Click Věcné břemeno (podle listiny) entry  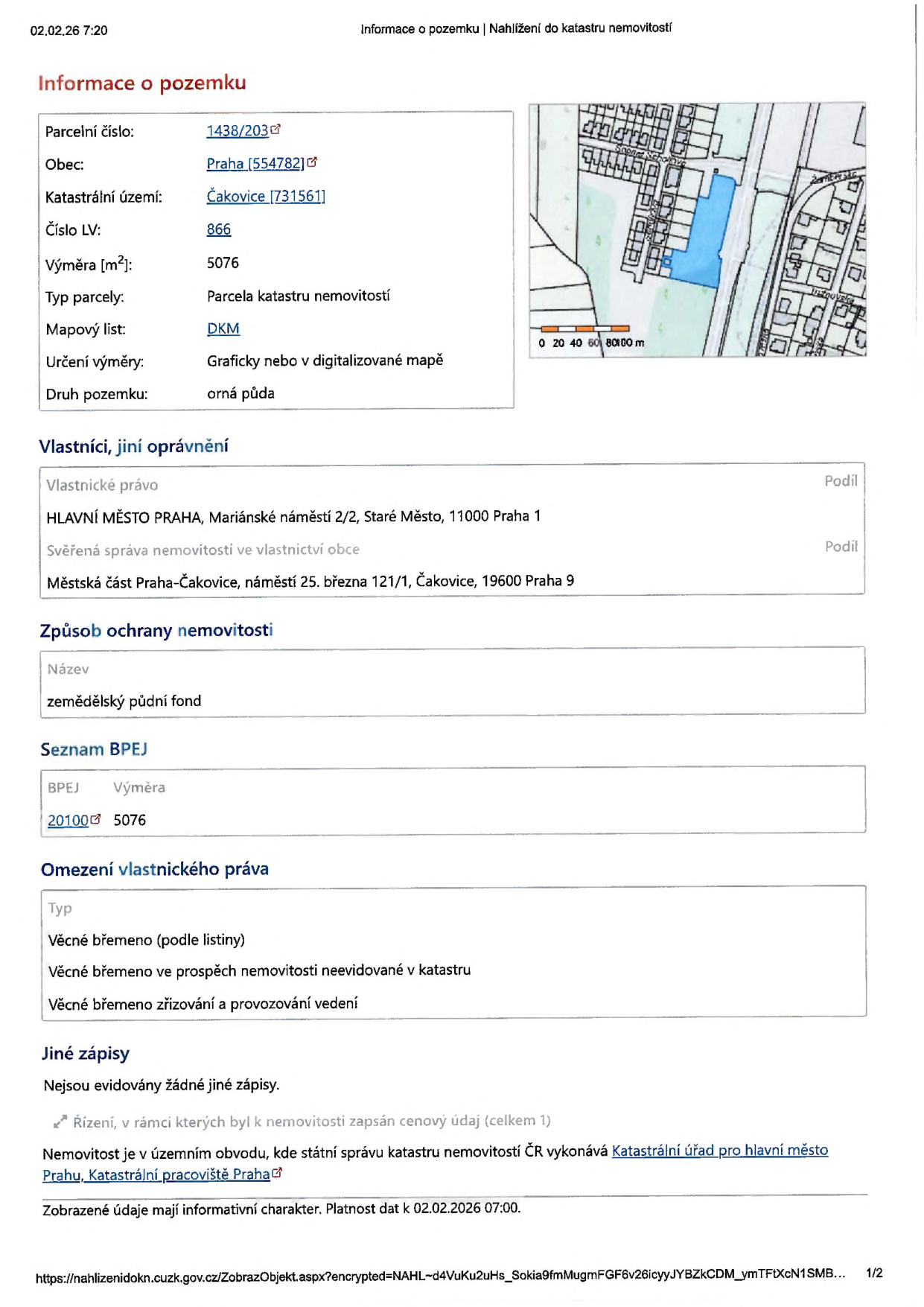pos(147,940)
